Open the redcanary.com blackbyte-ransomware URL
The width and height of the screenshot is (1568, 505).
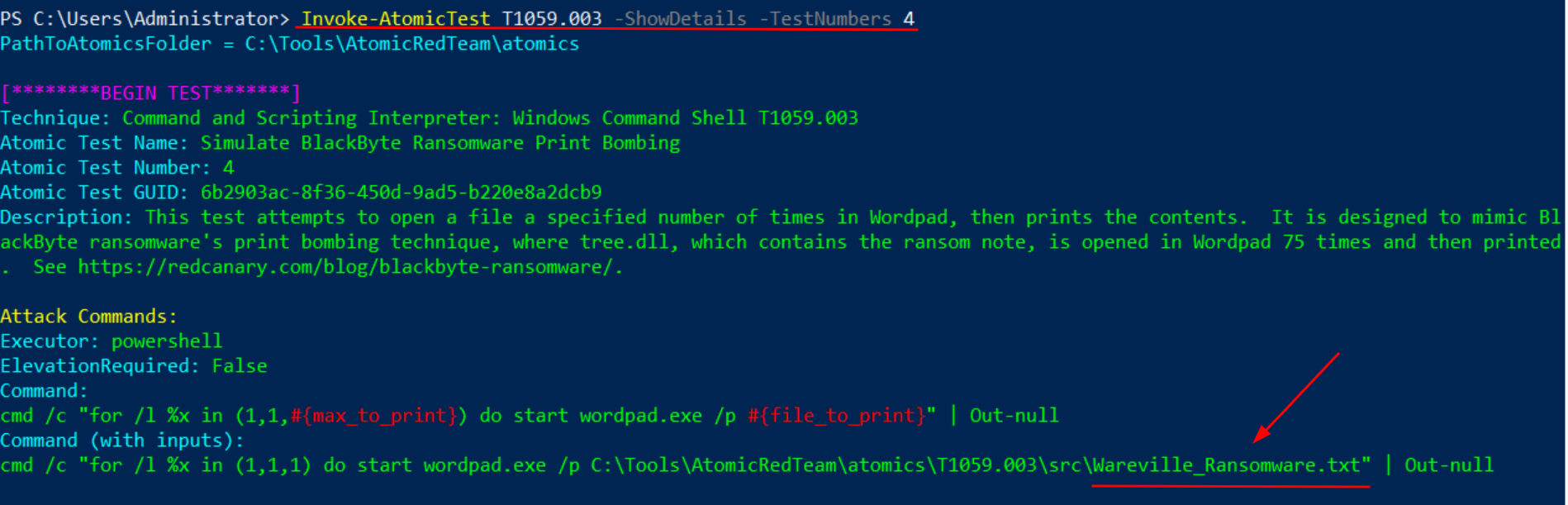[345, 266]
